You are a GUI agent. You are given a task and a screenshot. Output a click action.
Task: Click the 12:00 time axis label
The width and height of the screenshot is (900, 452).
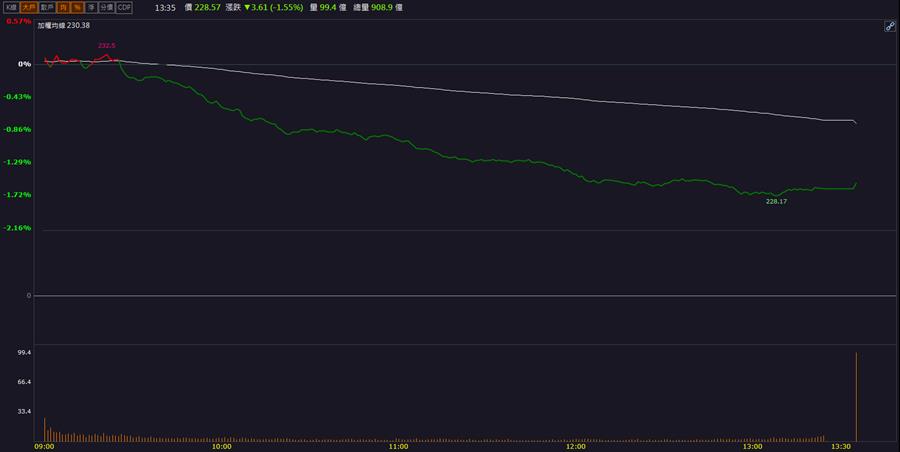point(576,446)
